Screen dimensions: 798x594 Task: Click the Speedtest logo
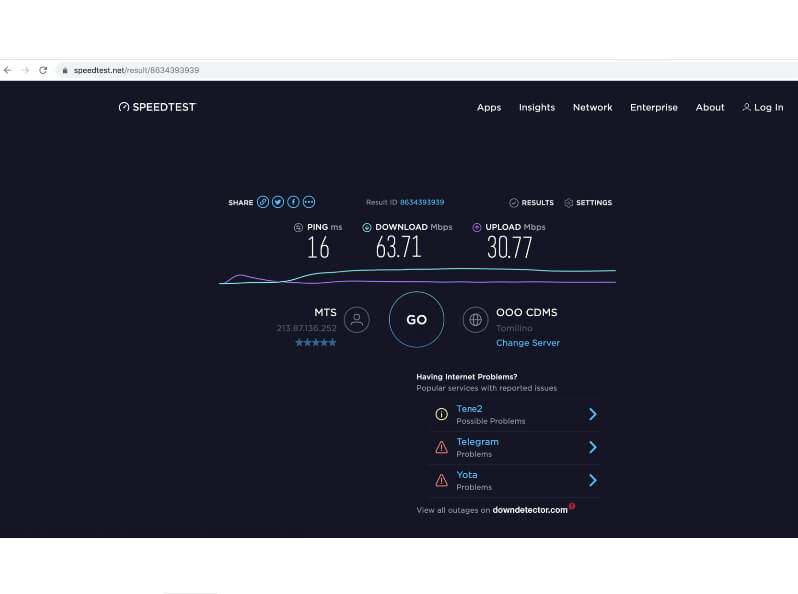point(157,107)
